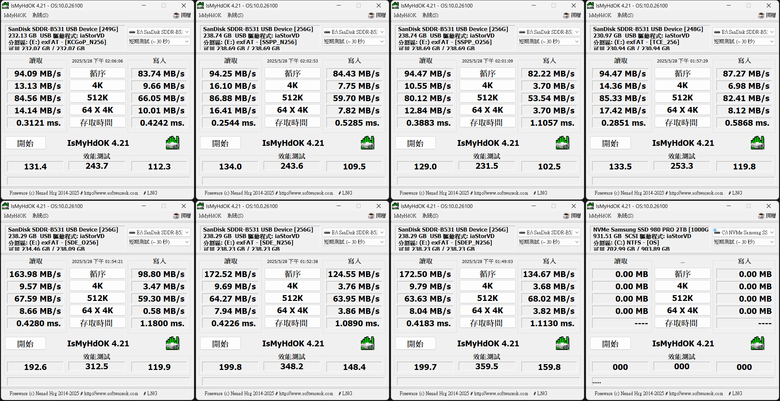Click 512K write value 82.41 MB/s

[744, 98]
